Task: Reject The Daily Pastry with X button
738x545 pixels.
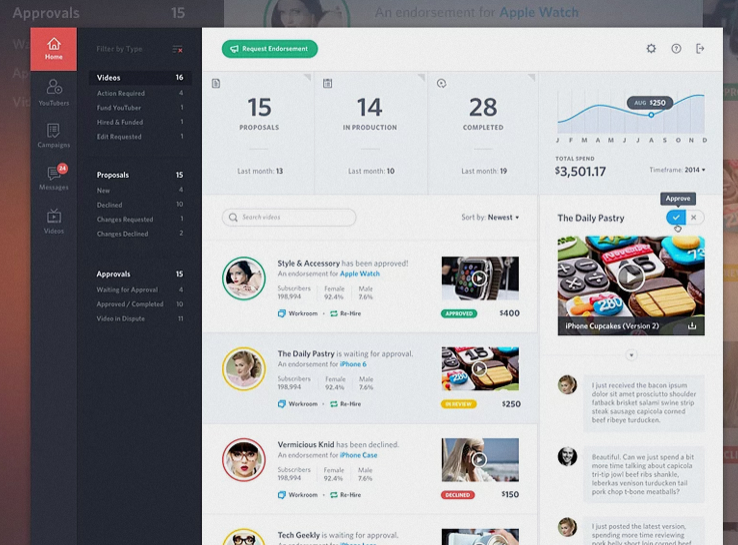Action: (694, 217)
